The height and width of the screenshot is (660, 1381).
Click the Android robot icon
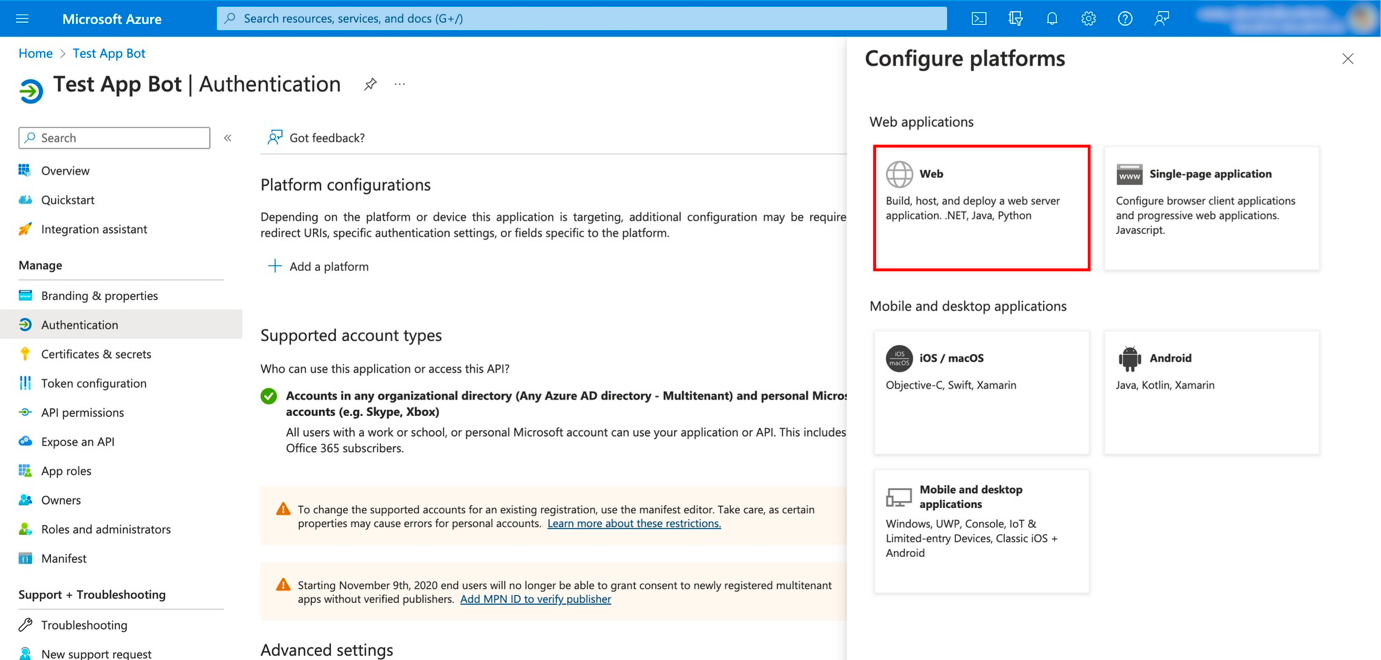pos(1129,358)
